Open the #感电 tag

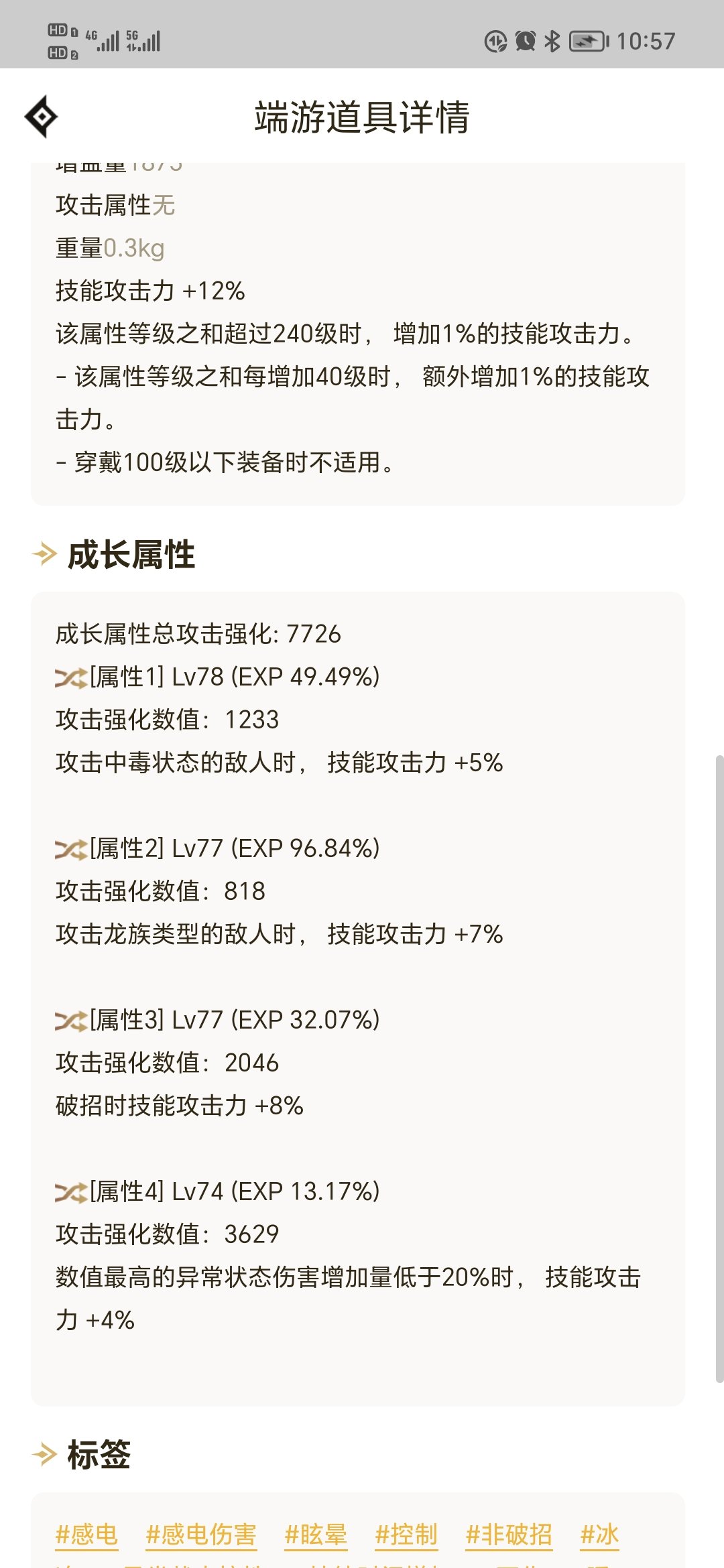click(86, 1534)
